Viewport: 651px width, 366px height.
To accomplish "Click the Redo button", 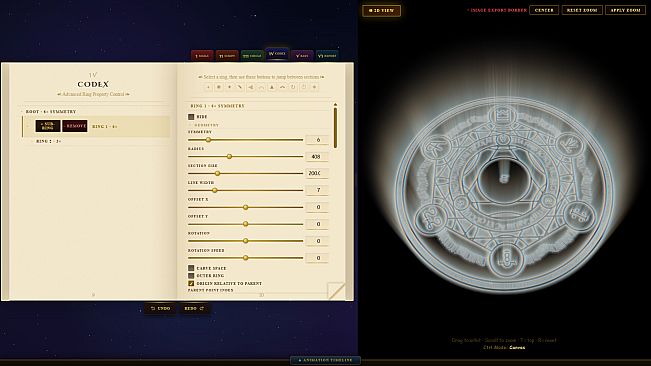I will [194, 308].
